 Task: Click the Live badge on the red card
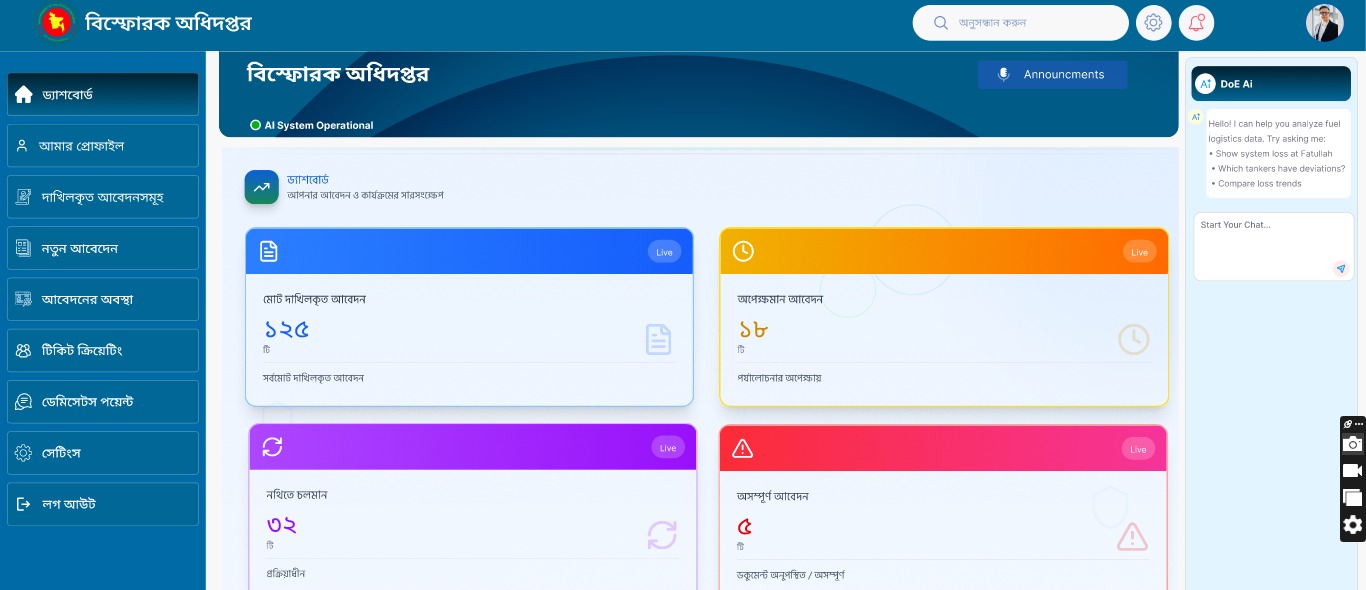(1138, 449)
